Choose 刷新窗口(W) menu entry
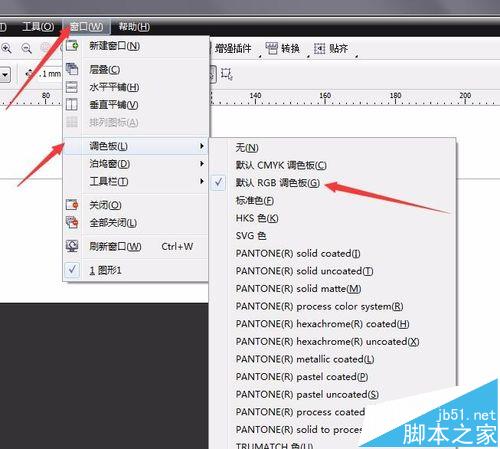This screenshot has height=449, width=500. click(x=115, y=247)
